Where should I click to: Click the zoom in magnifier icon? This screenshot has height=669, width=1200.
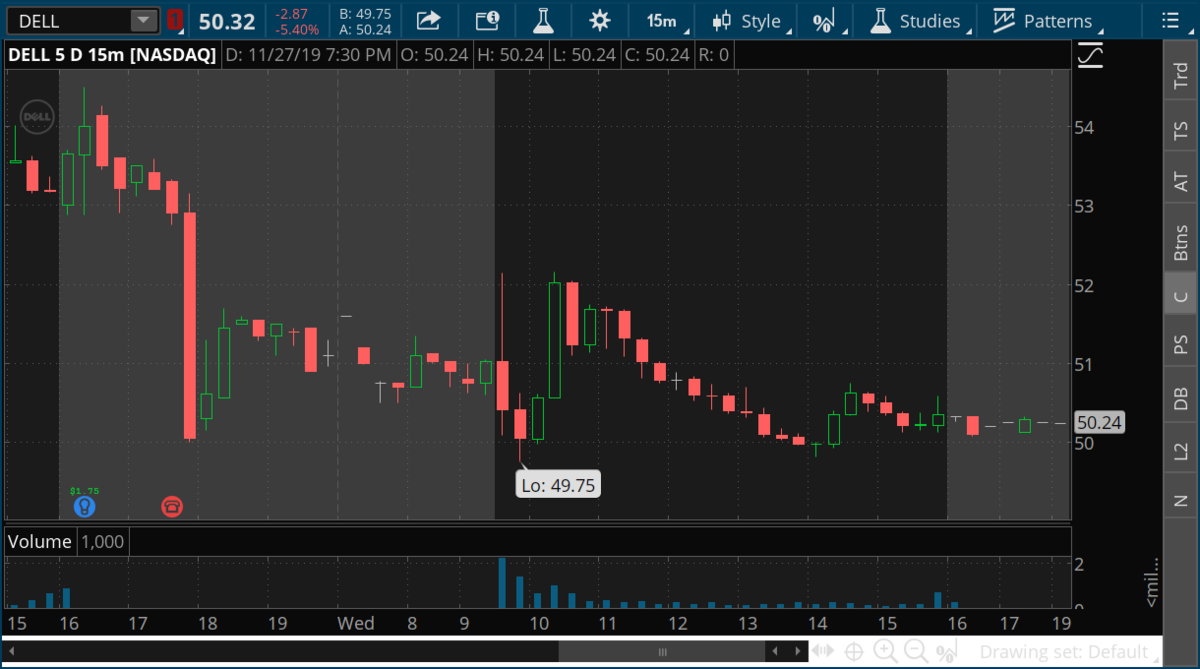coord(885,651)
